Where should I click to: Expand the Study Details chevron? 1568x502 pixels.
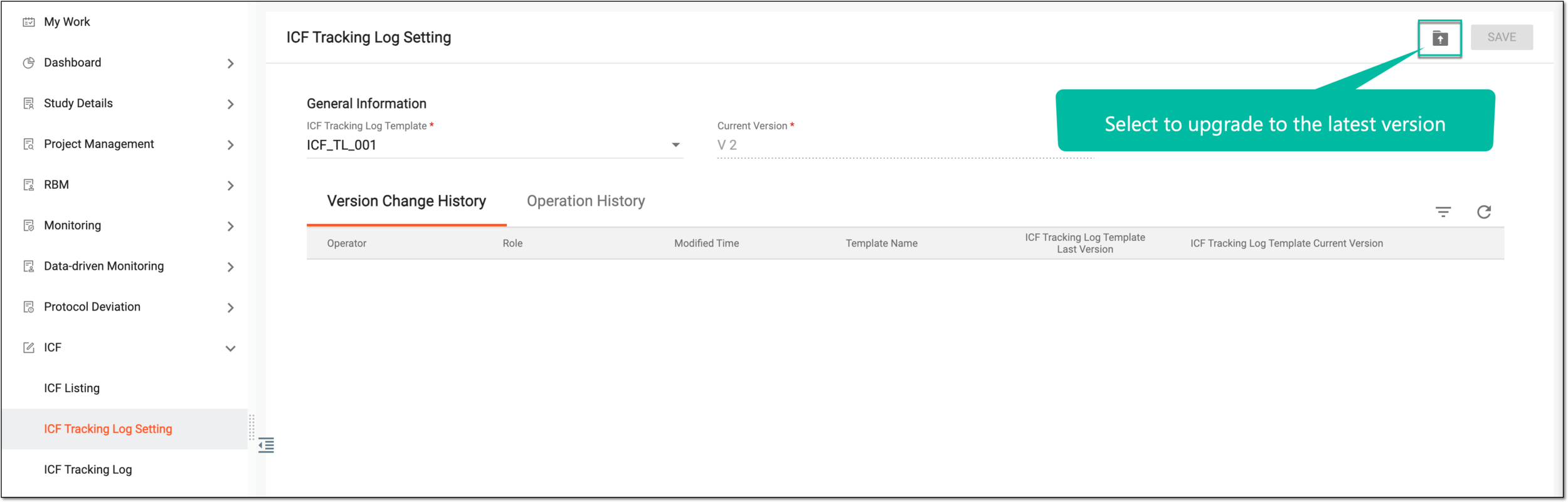(231, 104)
